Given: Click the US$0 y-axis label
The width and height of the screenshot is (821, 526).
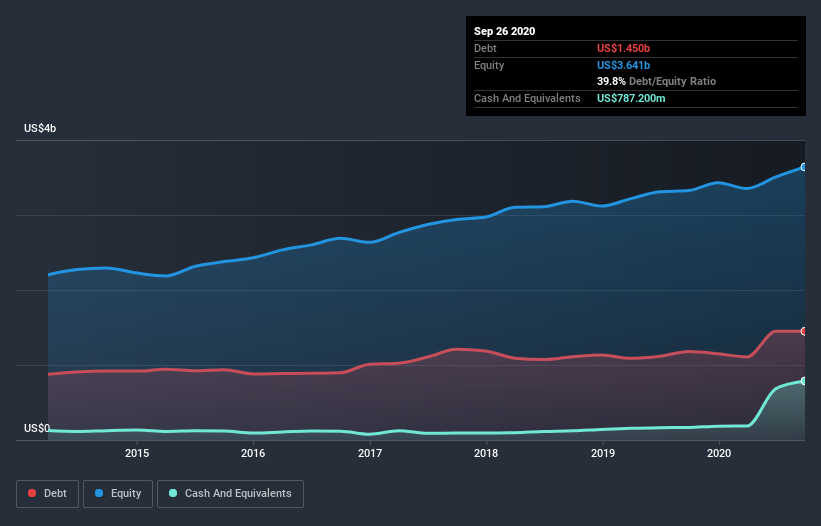Looking at the screenshot, I should coord(37,428).
